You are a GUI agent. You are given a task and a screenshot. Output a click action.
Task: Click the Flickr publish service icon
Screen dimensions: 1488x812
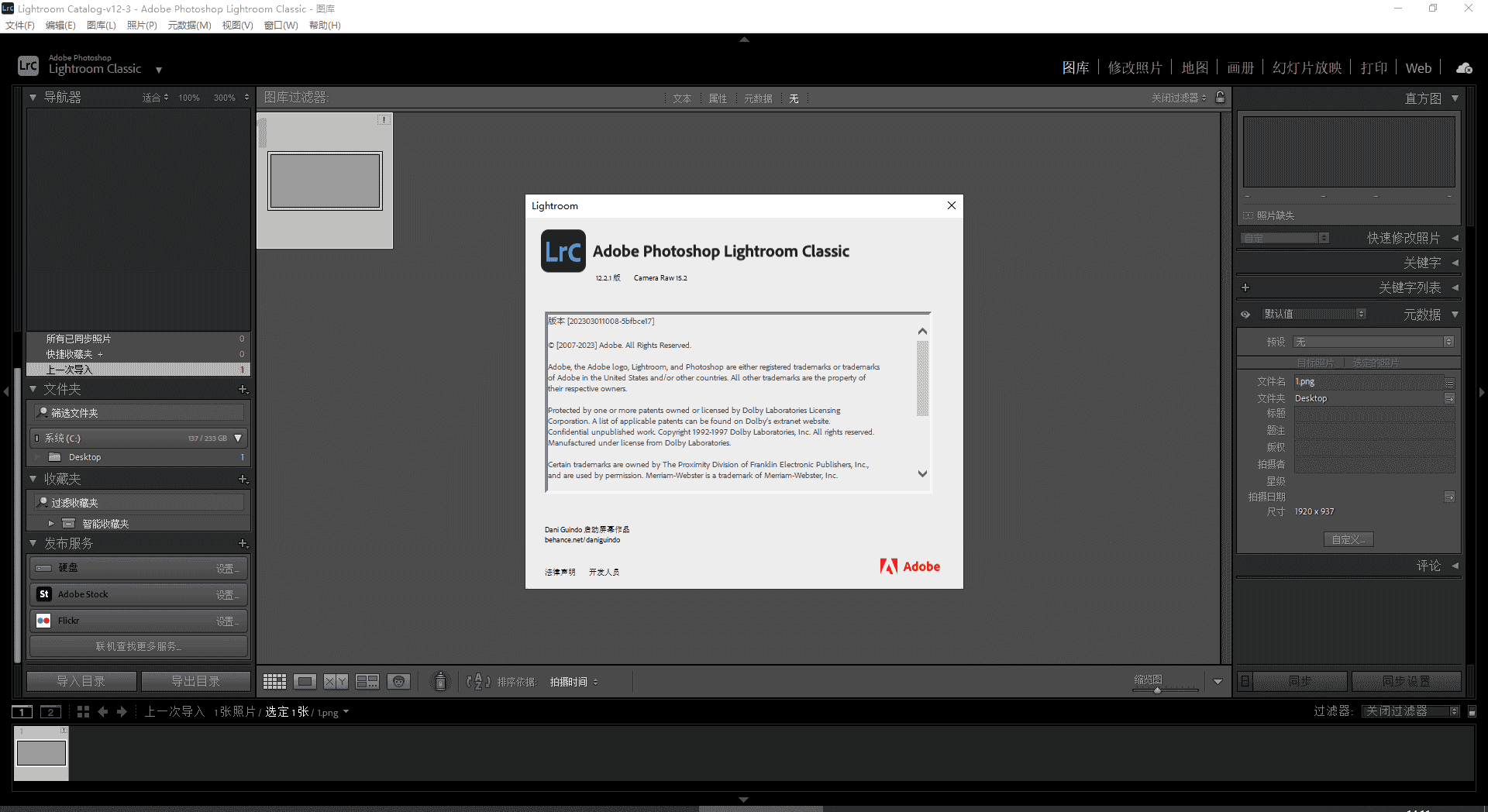point(43,620)
